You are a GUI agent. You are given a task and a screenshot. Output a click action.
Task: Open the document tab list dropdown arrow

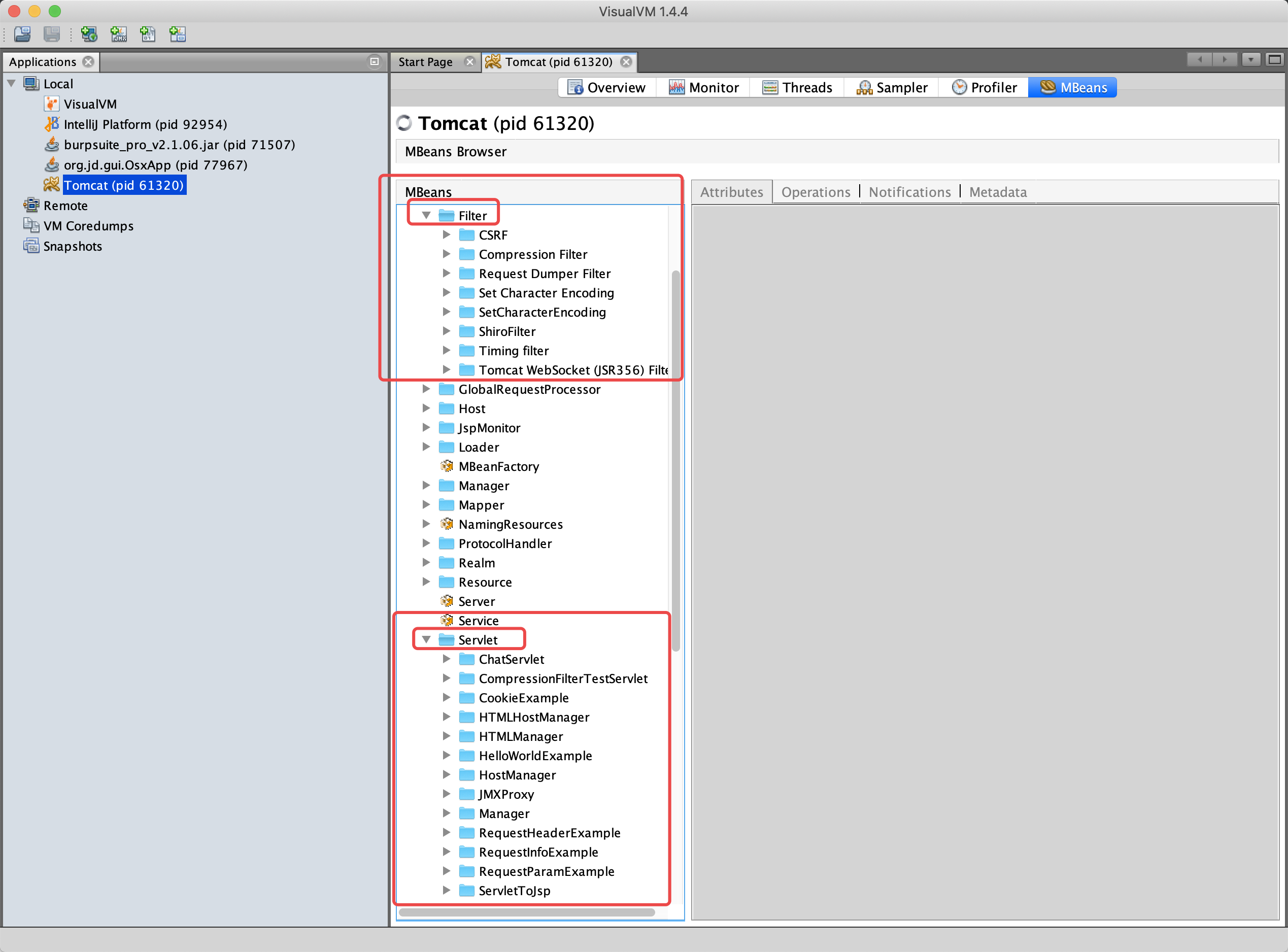[1250, 59]
